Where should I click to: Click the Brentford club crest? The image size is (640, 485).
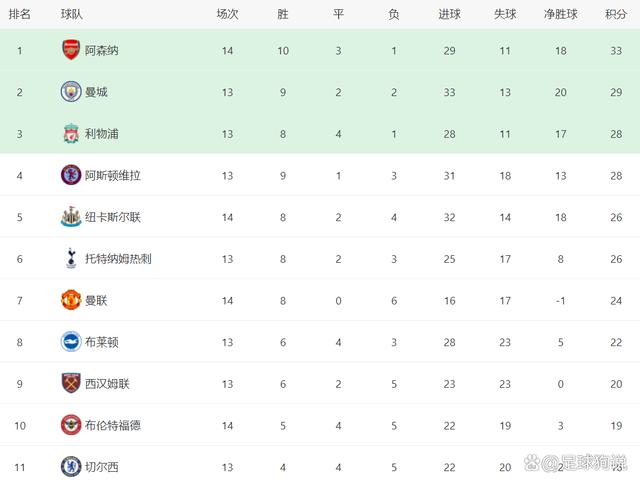[x=71, y=425]
